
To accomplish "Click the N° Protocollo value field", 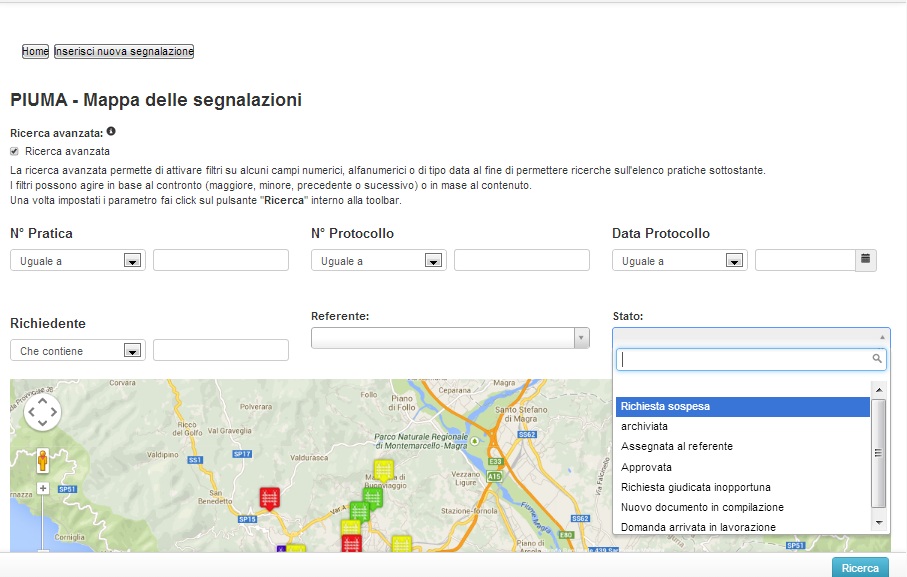I will point(522,260).
